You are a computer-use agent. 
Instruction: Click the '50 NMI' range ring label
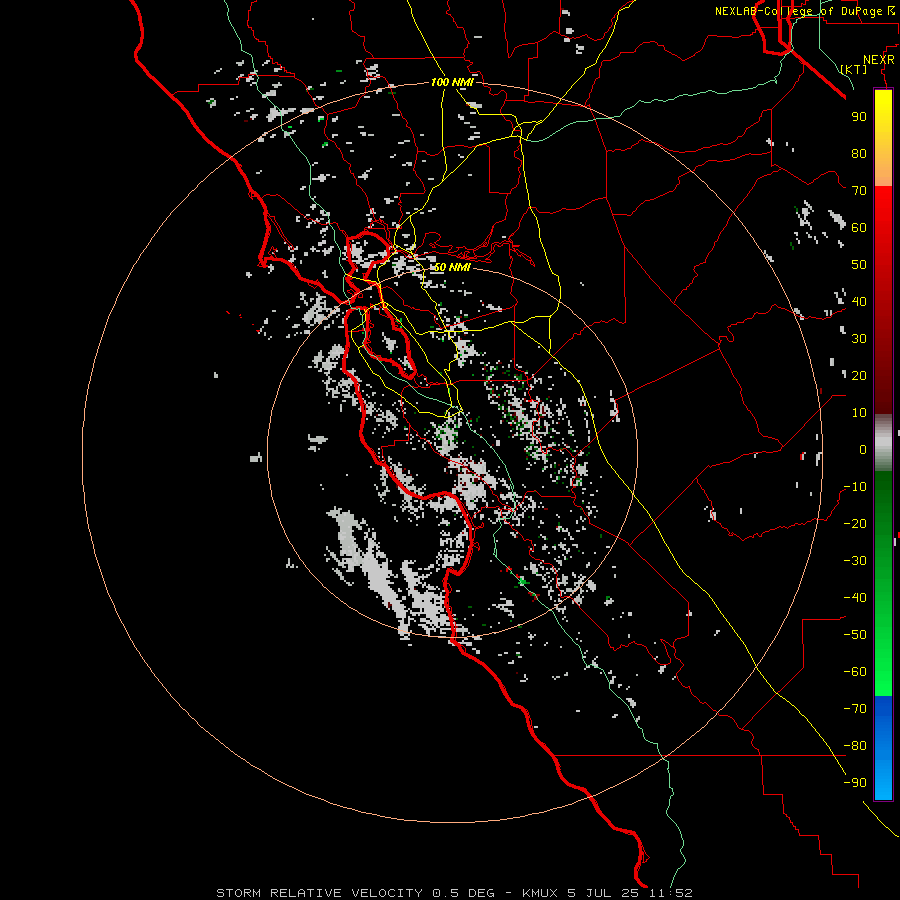tap(452, 267)
